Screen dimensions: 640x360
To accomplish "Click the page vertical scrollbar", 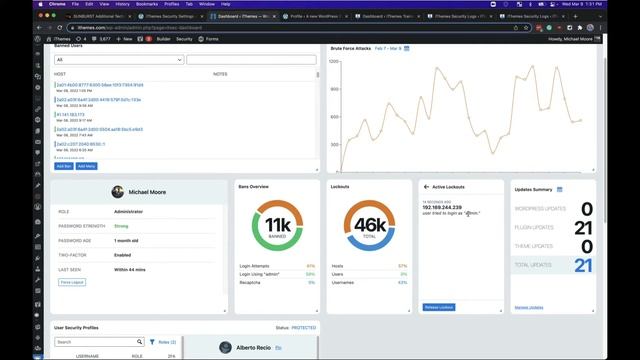I will click(x=604, y=139).
